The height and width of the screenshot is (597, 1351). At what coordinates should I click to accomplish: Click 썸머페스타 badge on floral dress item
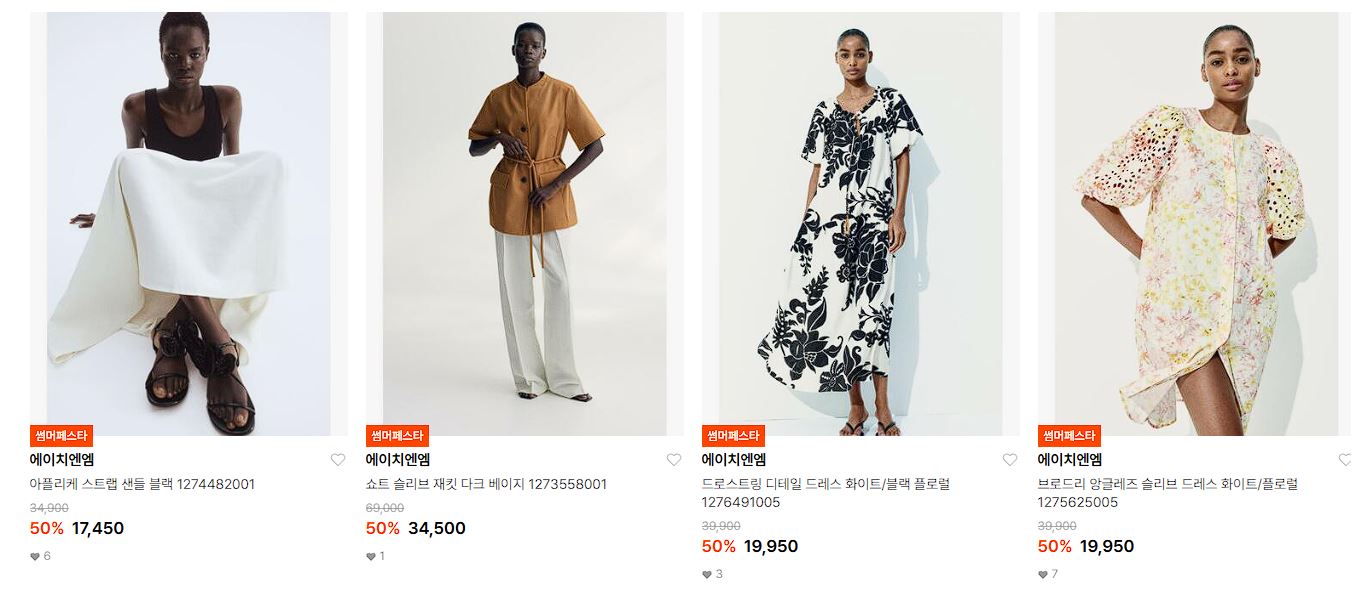[x=734, y=436]
